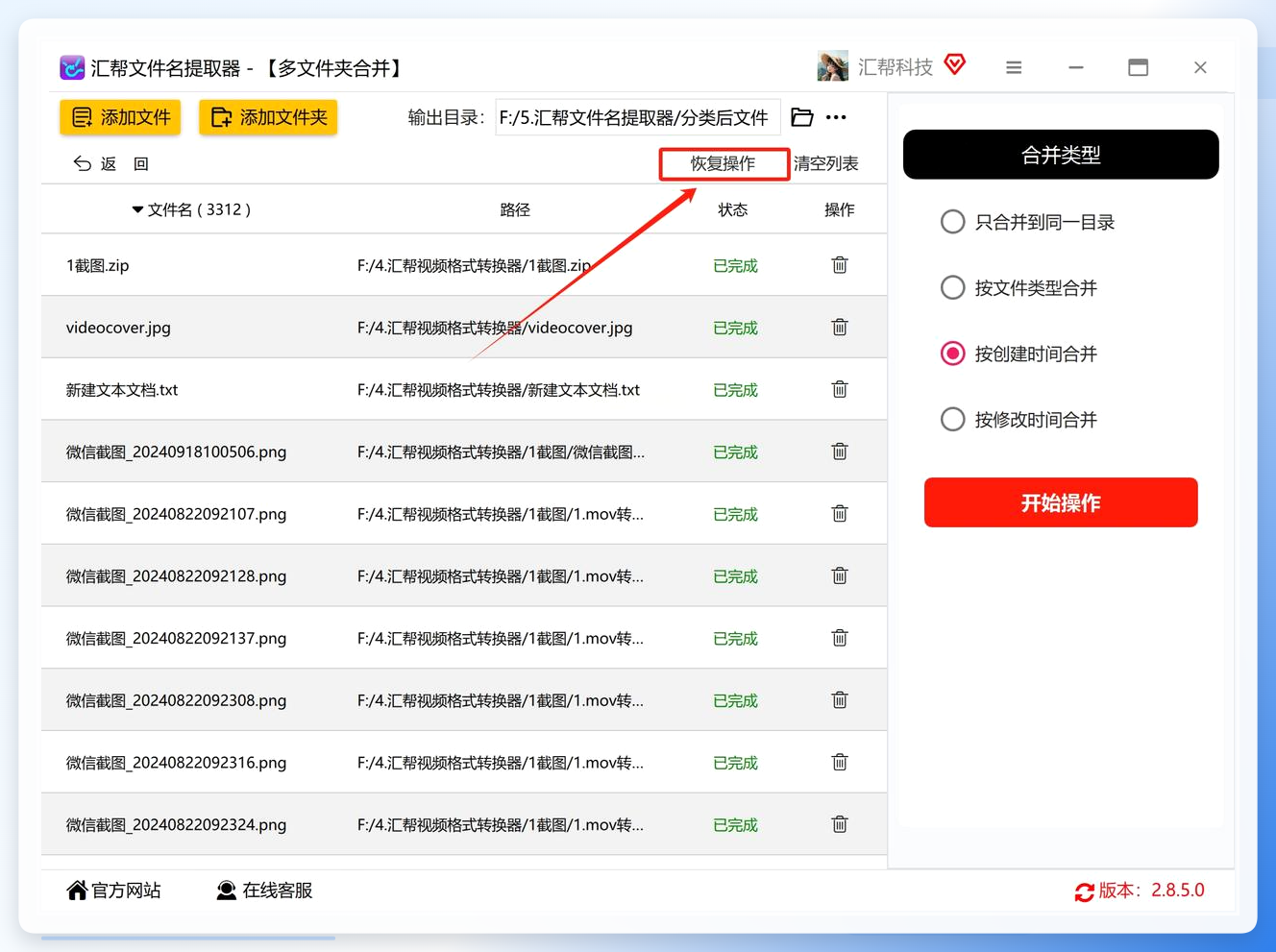This screenshot has width=1276, height=952.
Task: Click 已完成 status of 1截图.zip
Action: coord(735,266)
